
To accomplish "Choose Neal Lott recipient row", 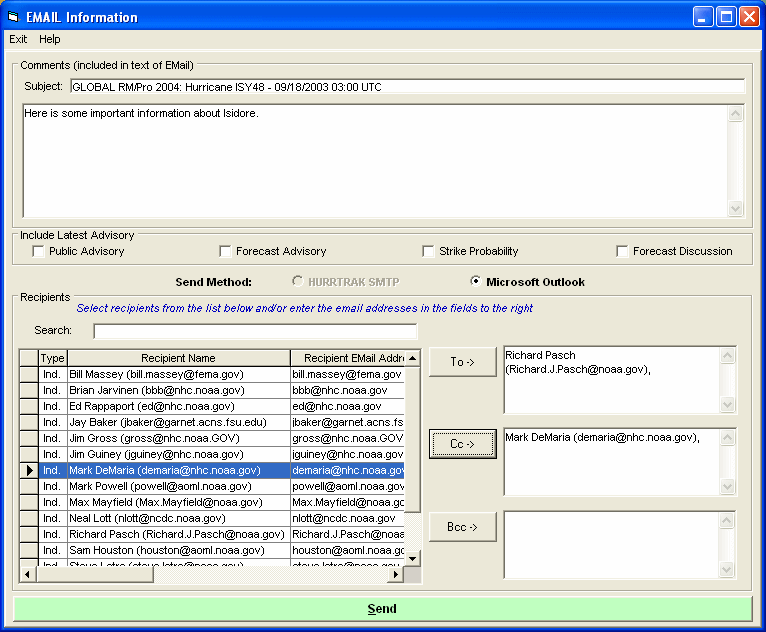I will [x=212, y=518].
